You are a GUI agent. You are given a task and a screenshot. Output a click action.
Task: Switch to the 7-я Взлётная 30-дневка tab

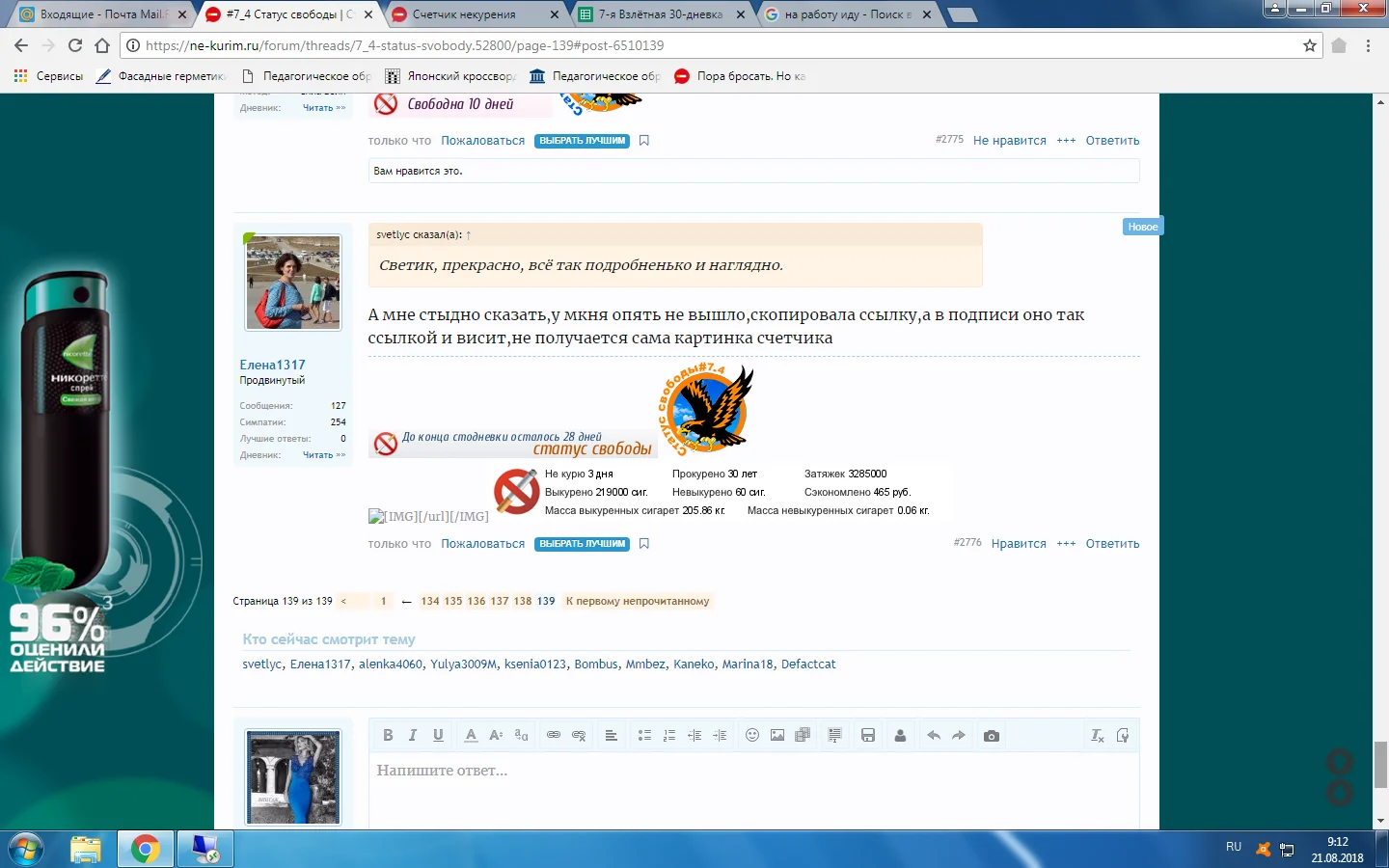click(x=662, y=14)
